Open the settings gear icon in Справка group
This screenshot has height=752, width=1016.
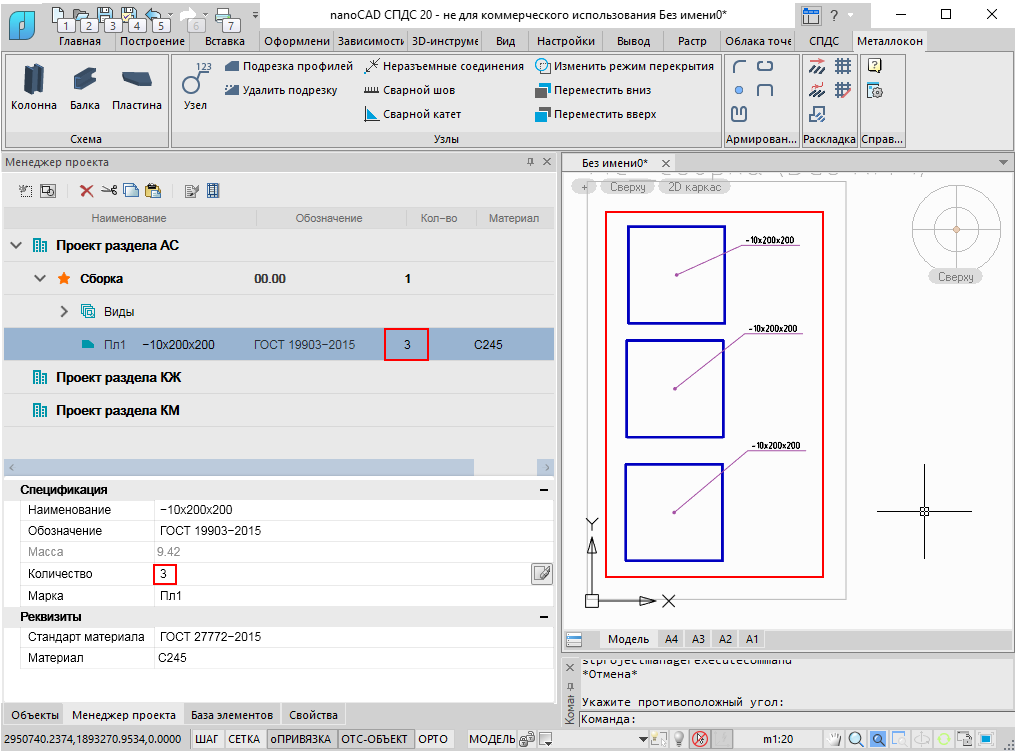(875, 91)
